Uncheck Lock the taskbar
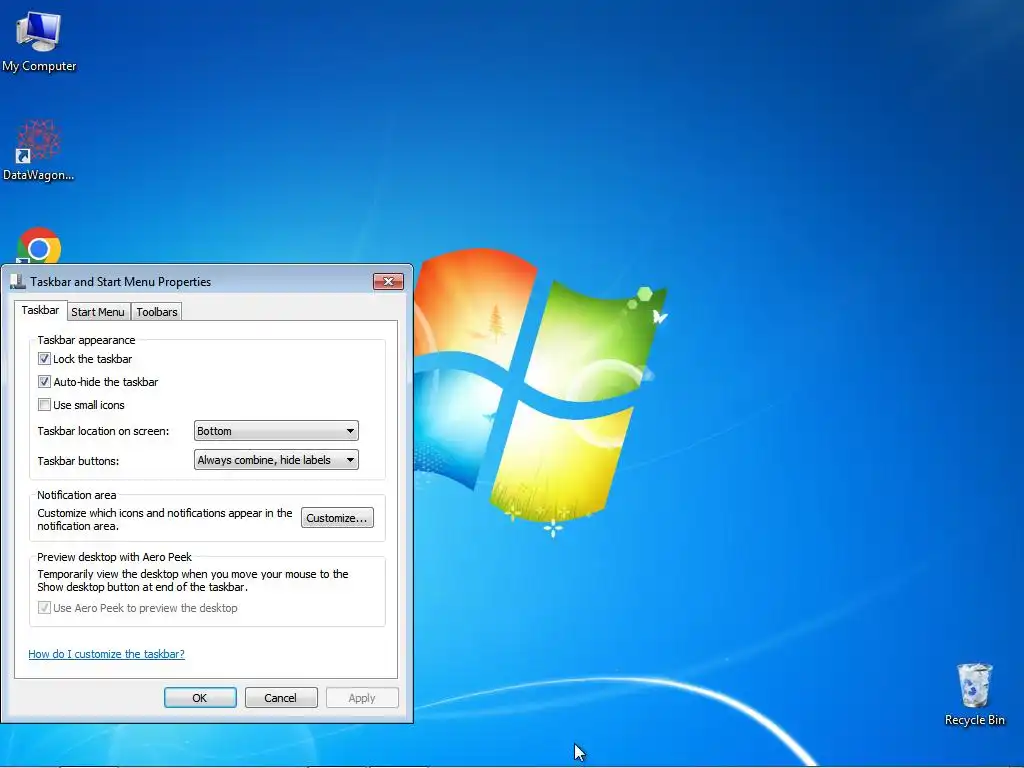The height and width of the screenshot is (768, 1024). click(x=44, y=359)
